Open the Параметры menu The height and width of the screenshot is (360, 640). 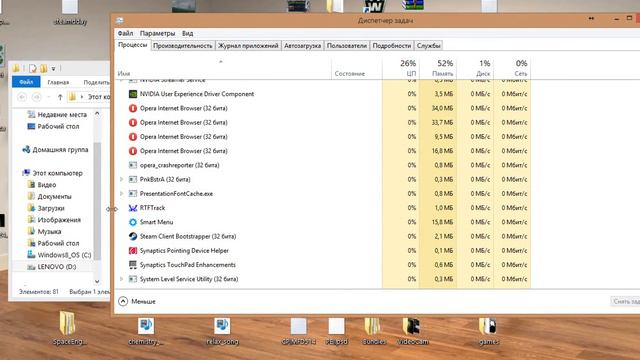157,33
